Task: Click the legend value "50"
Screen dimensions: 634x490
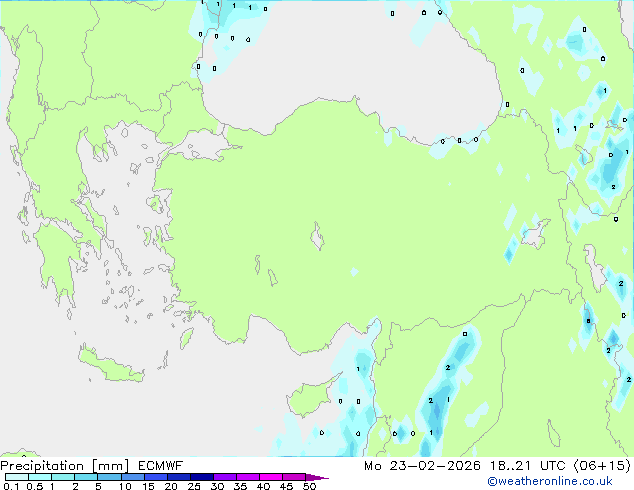Action: (309, 486)
